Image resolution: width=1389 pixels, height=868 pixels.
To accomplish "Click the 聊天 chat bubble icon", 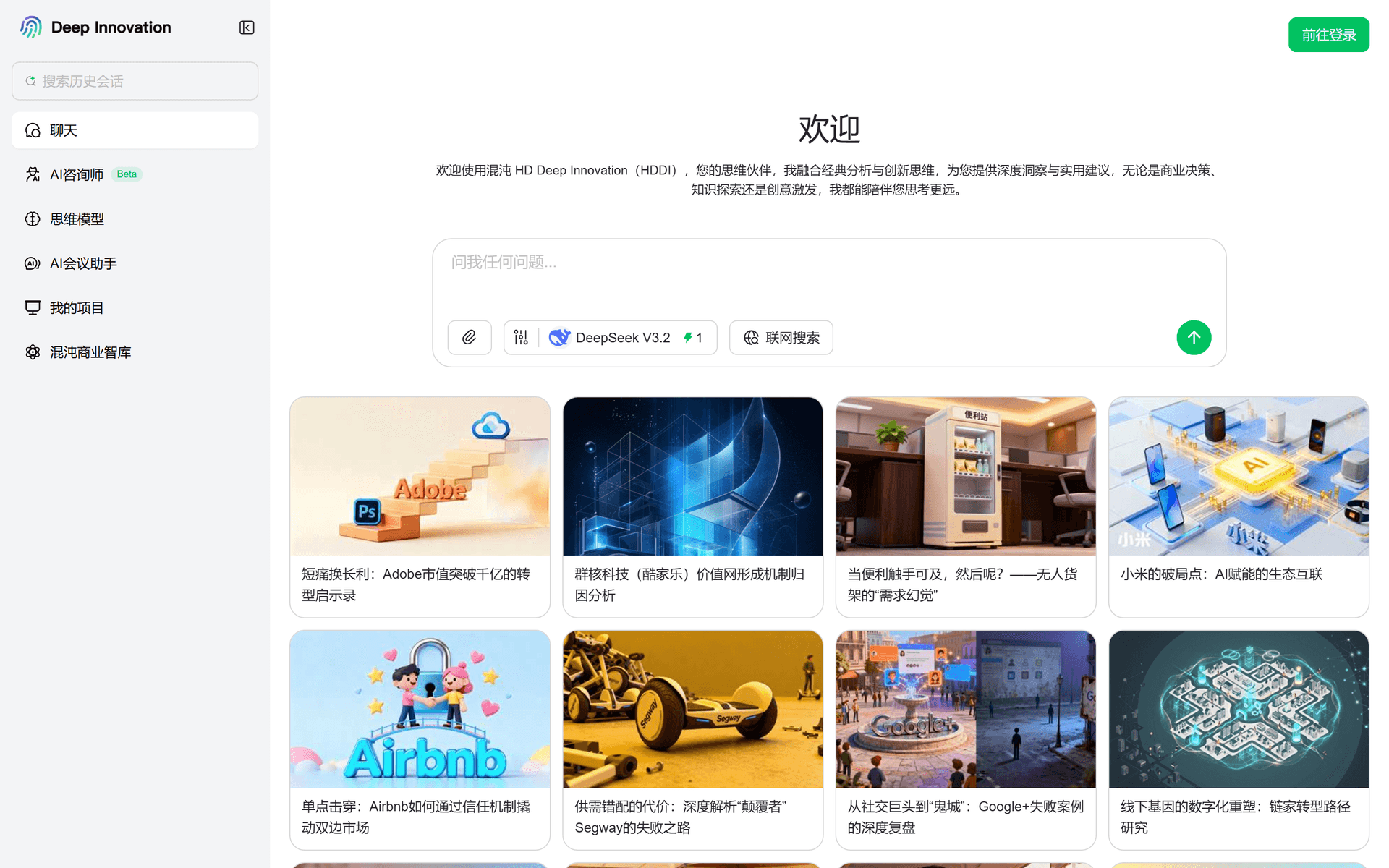I will click(33, 130).
